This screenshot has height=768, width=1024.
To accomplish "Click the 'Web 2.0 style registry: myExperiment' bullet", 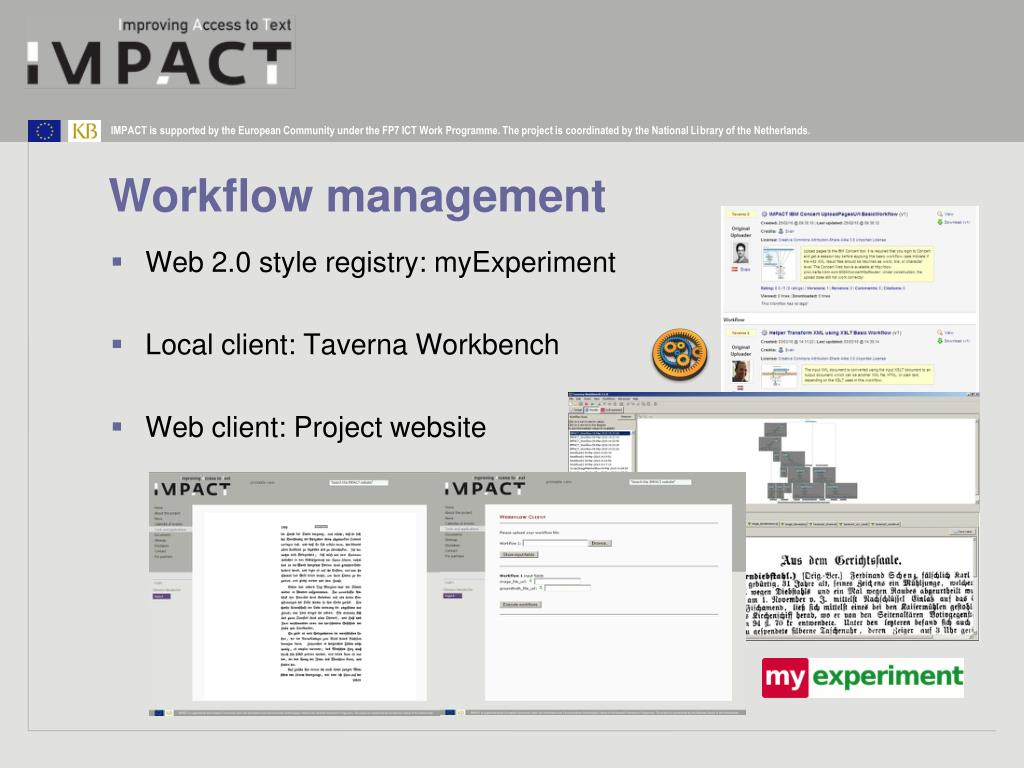I will [380, 263].
